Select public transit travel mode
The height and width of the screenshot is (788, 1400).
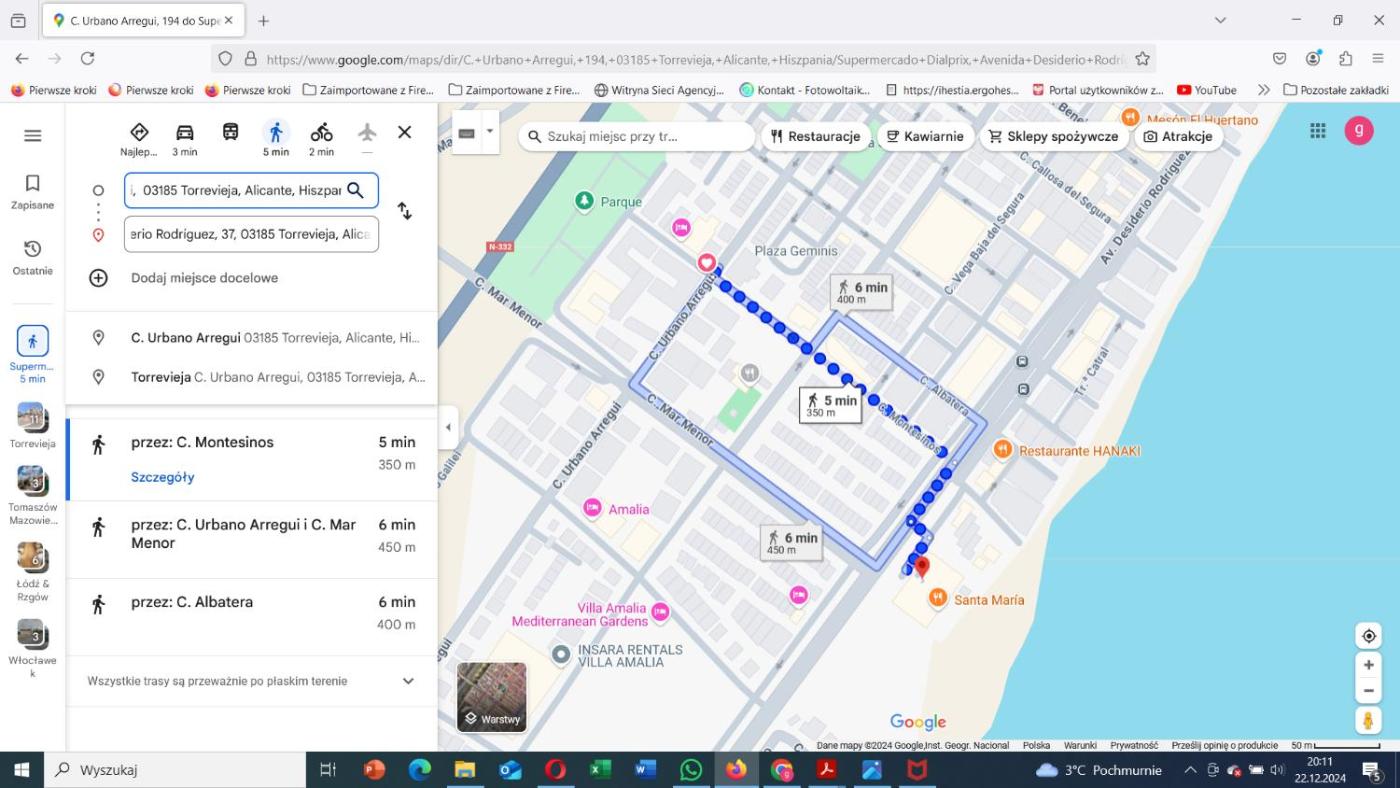tap(230, 133)
